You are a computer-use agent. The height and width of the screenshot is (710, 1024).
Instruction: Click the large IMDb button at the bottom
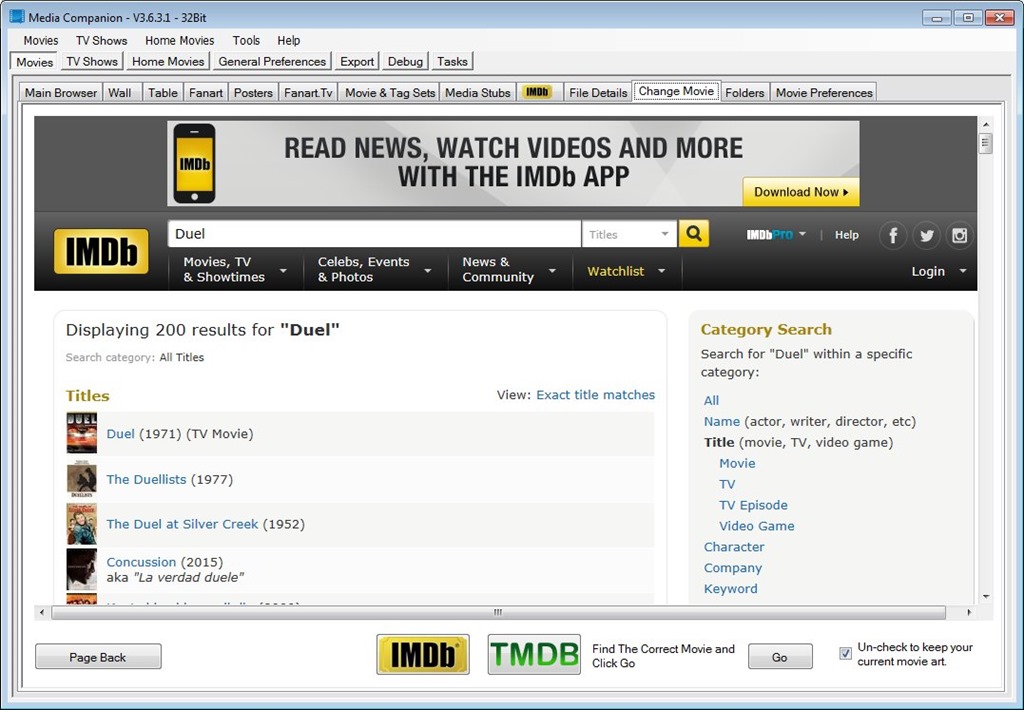423,654
